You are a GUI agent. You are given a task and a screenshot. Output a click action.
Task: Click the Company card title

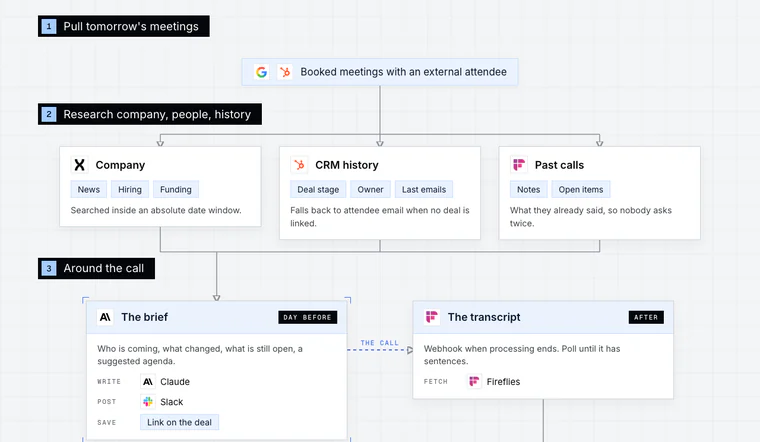point(120,165)
